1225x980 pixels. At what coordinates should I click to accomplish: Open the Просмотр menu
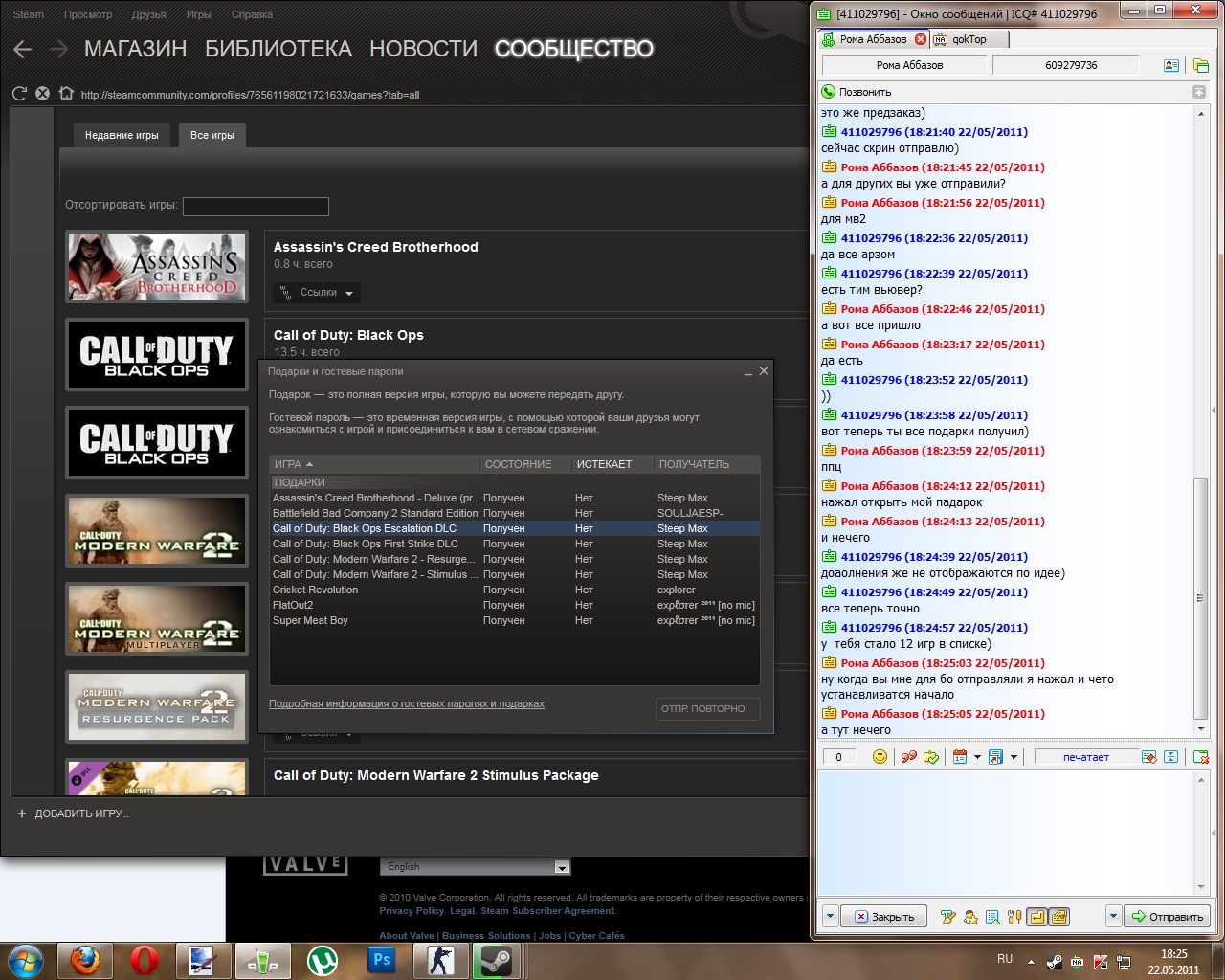[88, 14]
